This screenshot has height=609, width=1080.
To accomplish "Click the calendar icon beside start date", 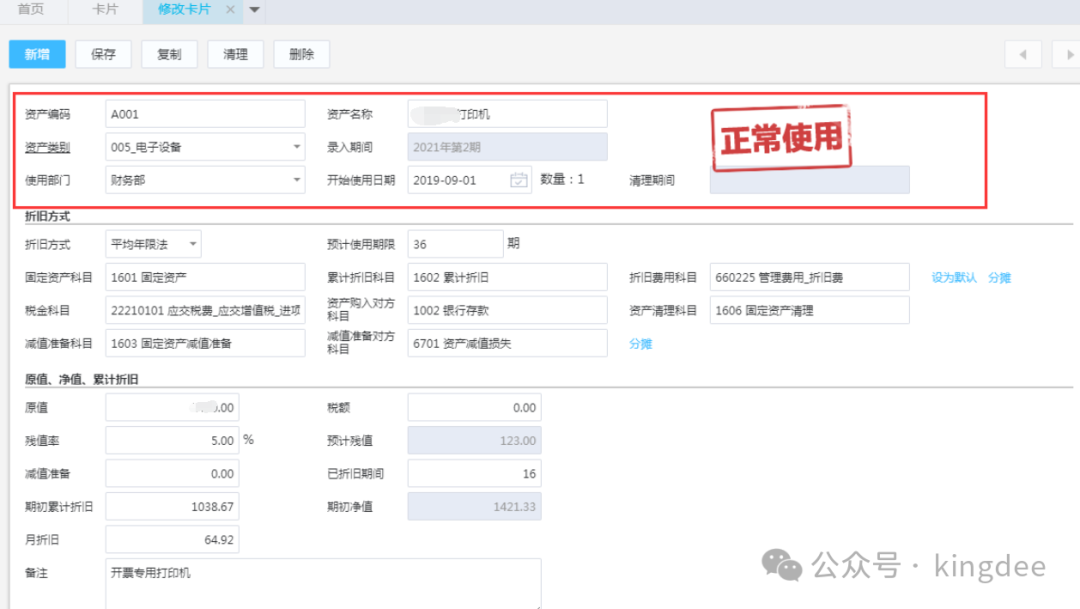I will [518, 180].
